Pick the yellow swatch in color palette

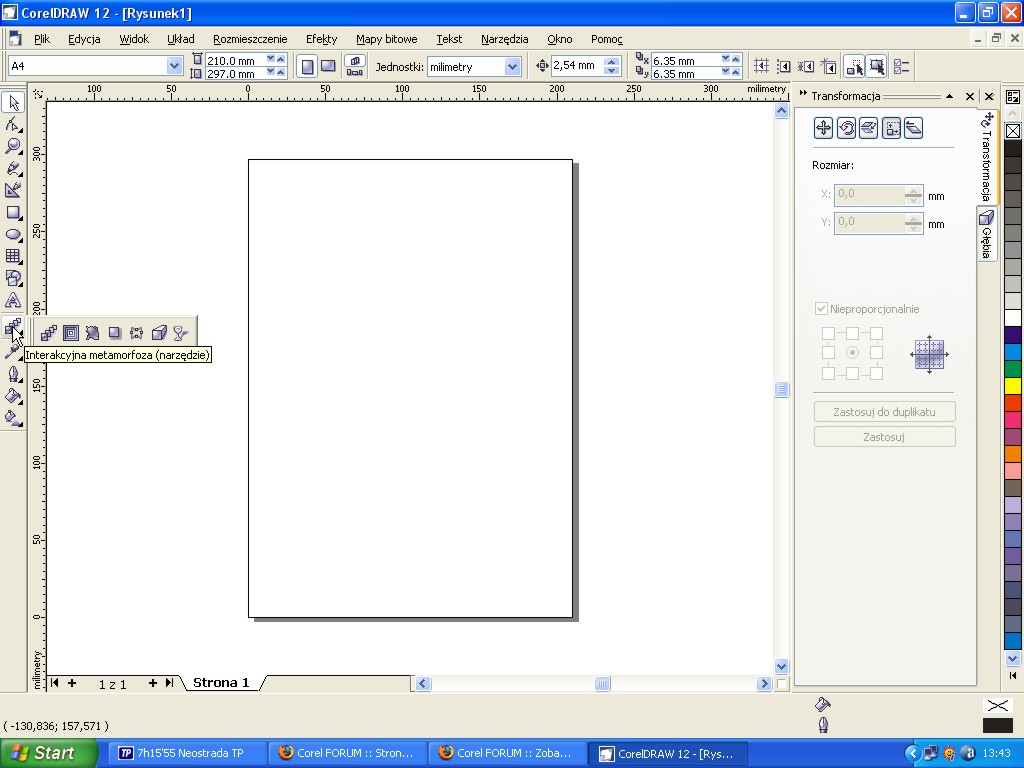coord(1013,386)
